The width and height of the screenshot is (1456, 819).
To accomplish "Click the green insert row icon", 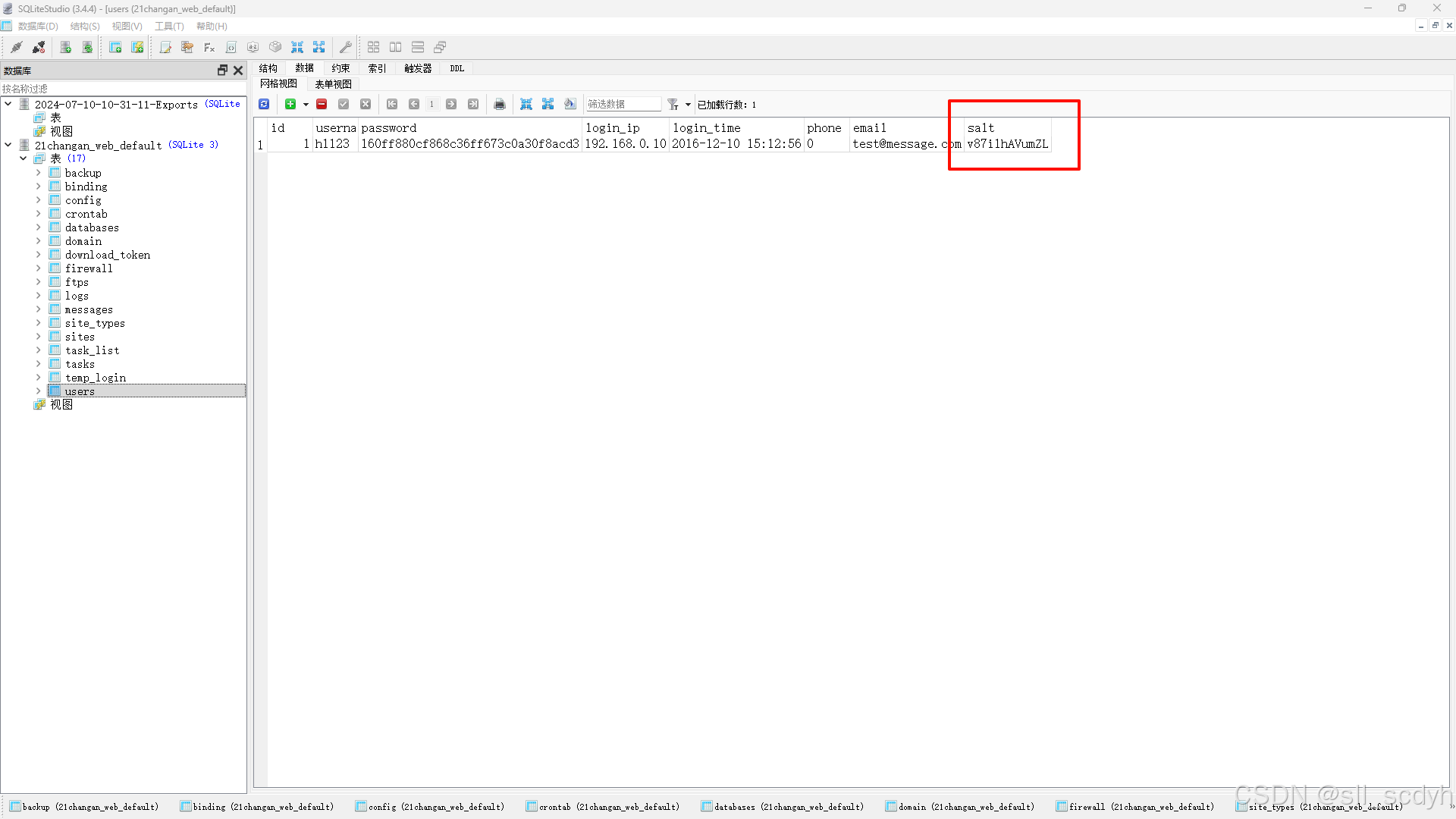I will [290, 104].
